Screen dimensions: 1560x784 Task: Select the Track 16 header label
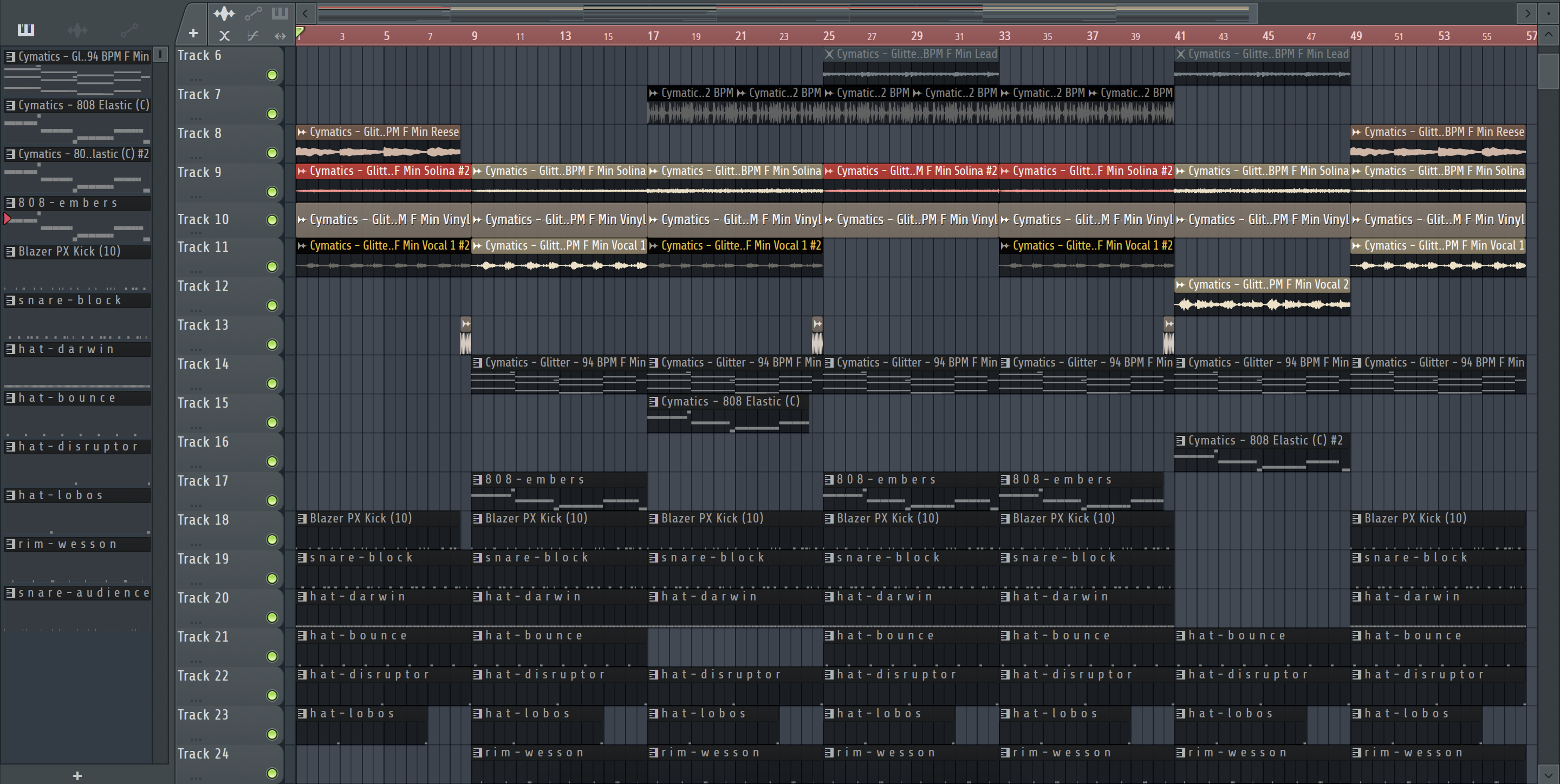coord(203,442)
